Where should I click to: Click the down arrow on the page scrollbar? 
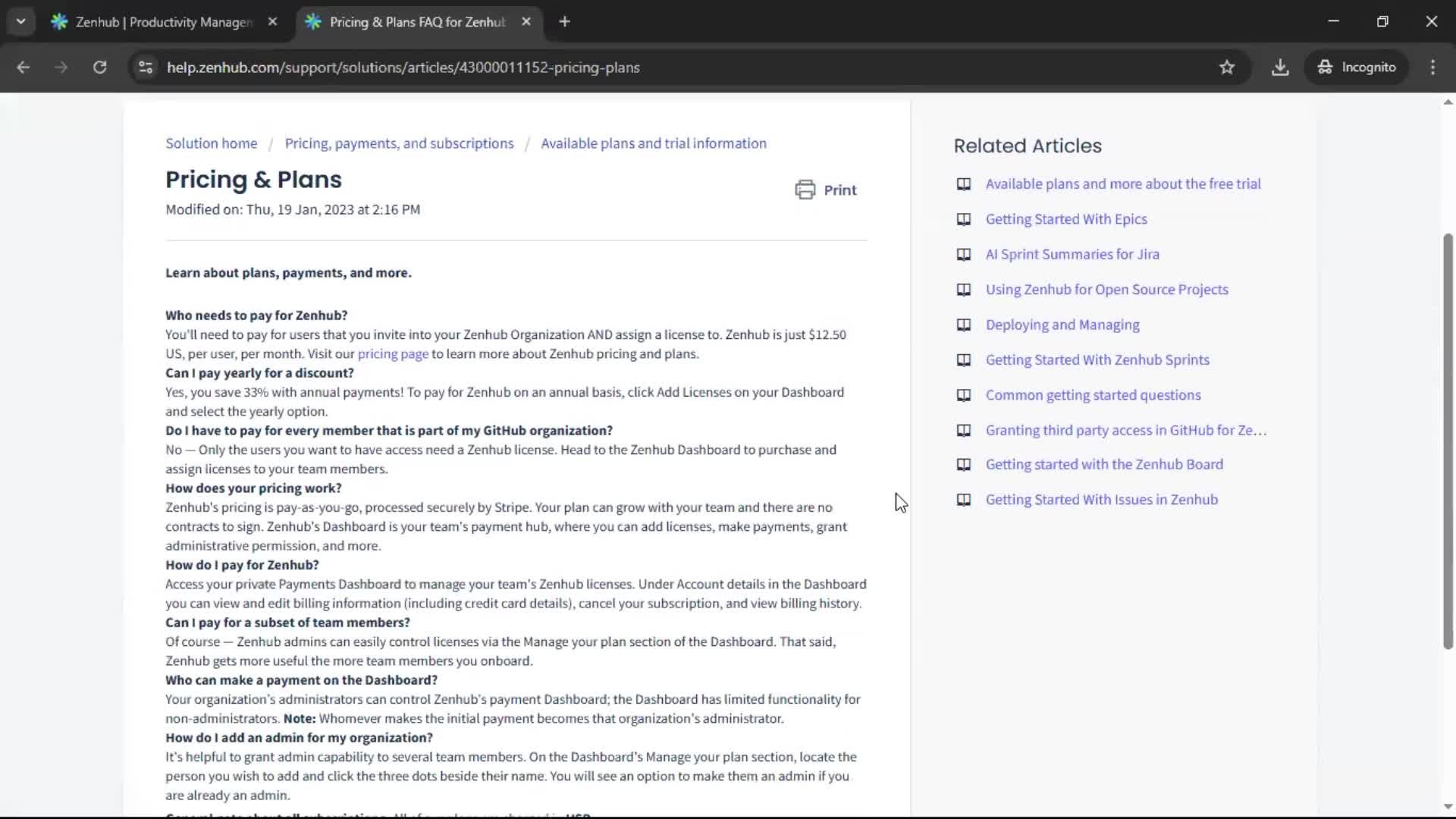(x=1447, y=806)
